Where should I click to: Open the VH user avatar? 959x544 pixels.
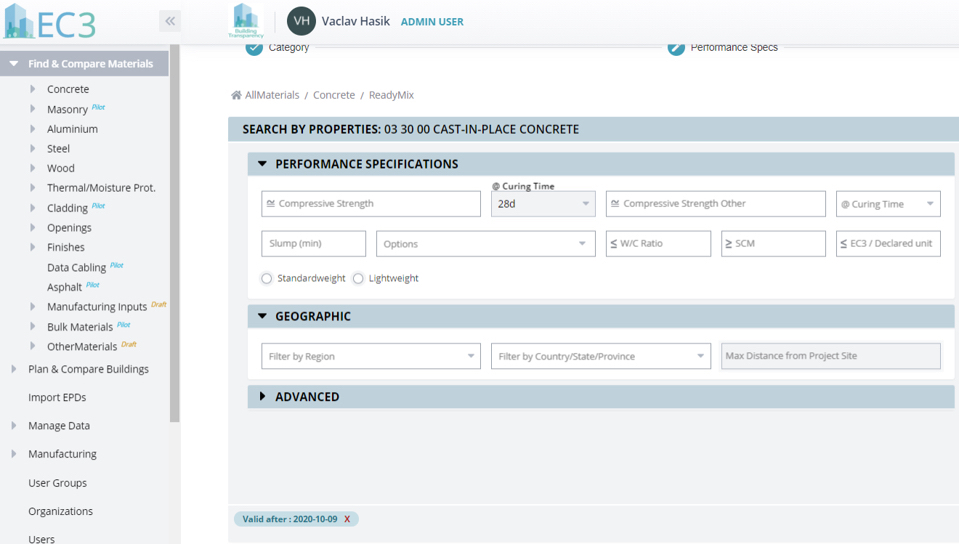[301, 21]
